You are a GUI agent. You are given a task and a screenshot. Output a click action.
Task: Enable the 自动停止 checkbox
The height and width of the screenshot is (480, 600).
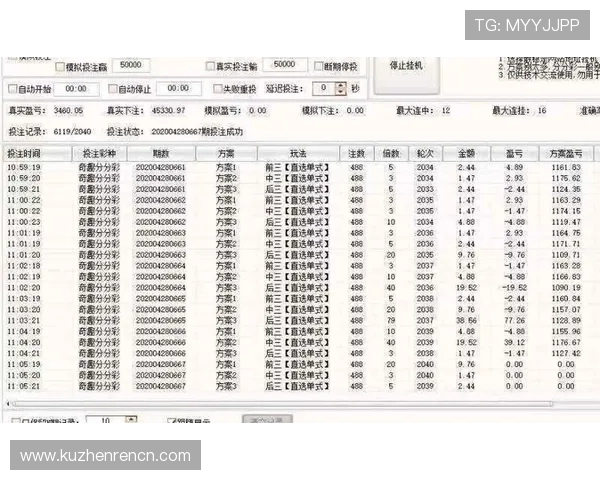pyautogui.click(x=112, y=89)
